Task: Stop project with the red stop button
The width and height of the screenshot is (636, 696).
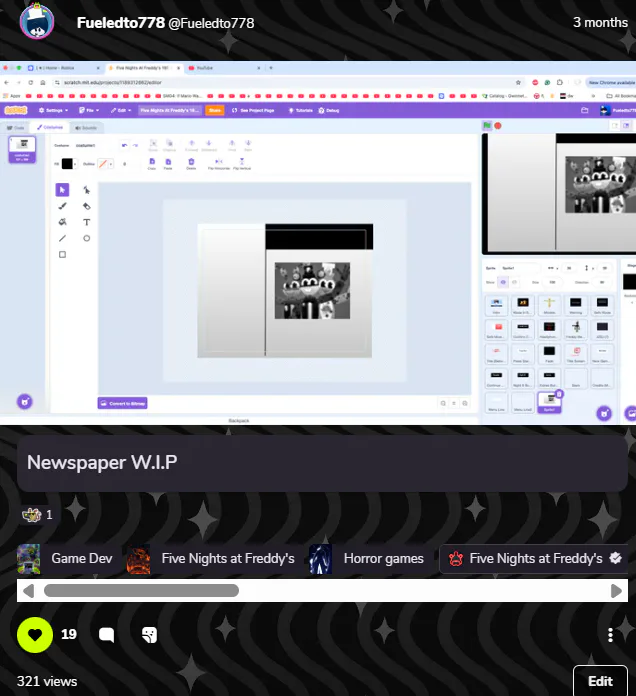Action: tap(498, 126)
